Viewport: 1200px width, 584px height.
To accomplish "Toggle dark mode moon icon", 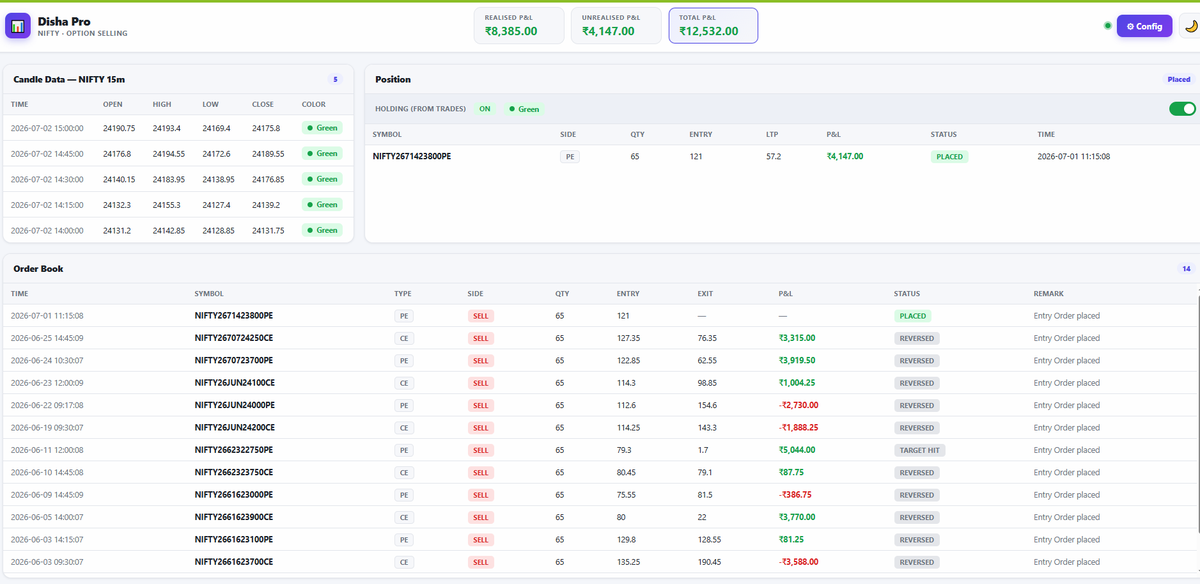I will pos(1190,26).
